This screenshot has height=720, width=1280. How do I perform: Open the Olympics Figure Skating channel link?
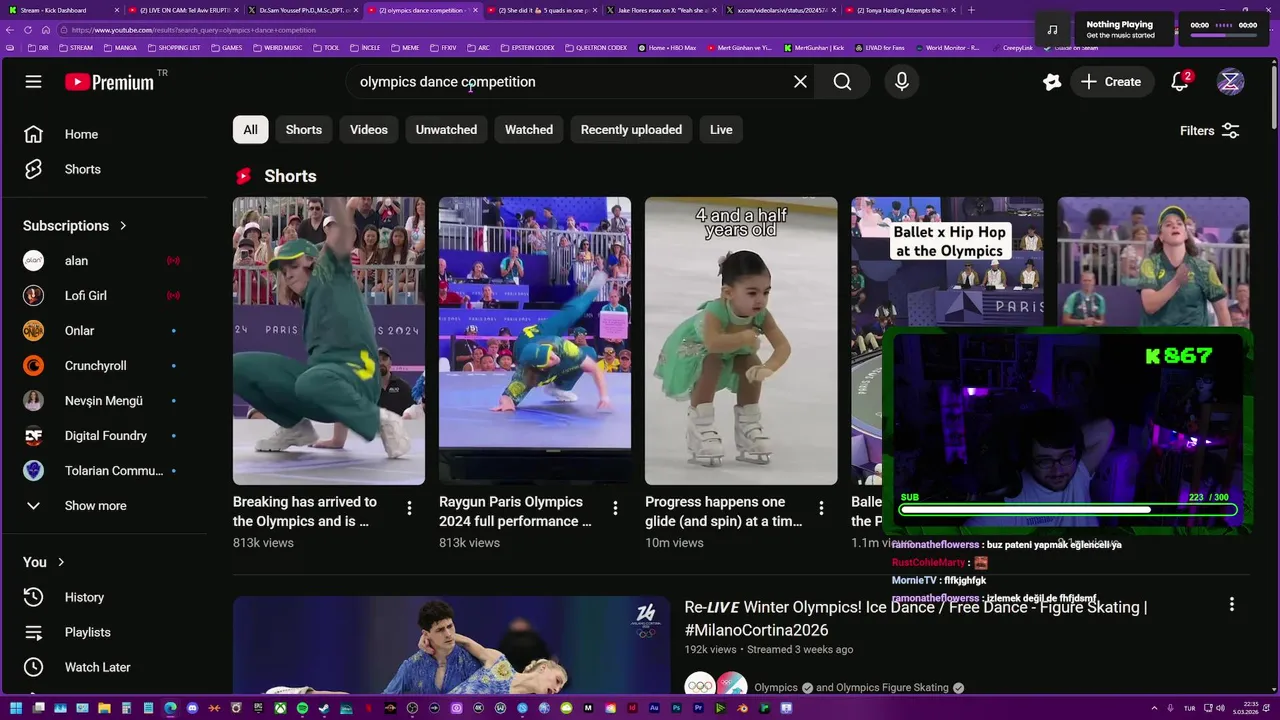[893, 688]
